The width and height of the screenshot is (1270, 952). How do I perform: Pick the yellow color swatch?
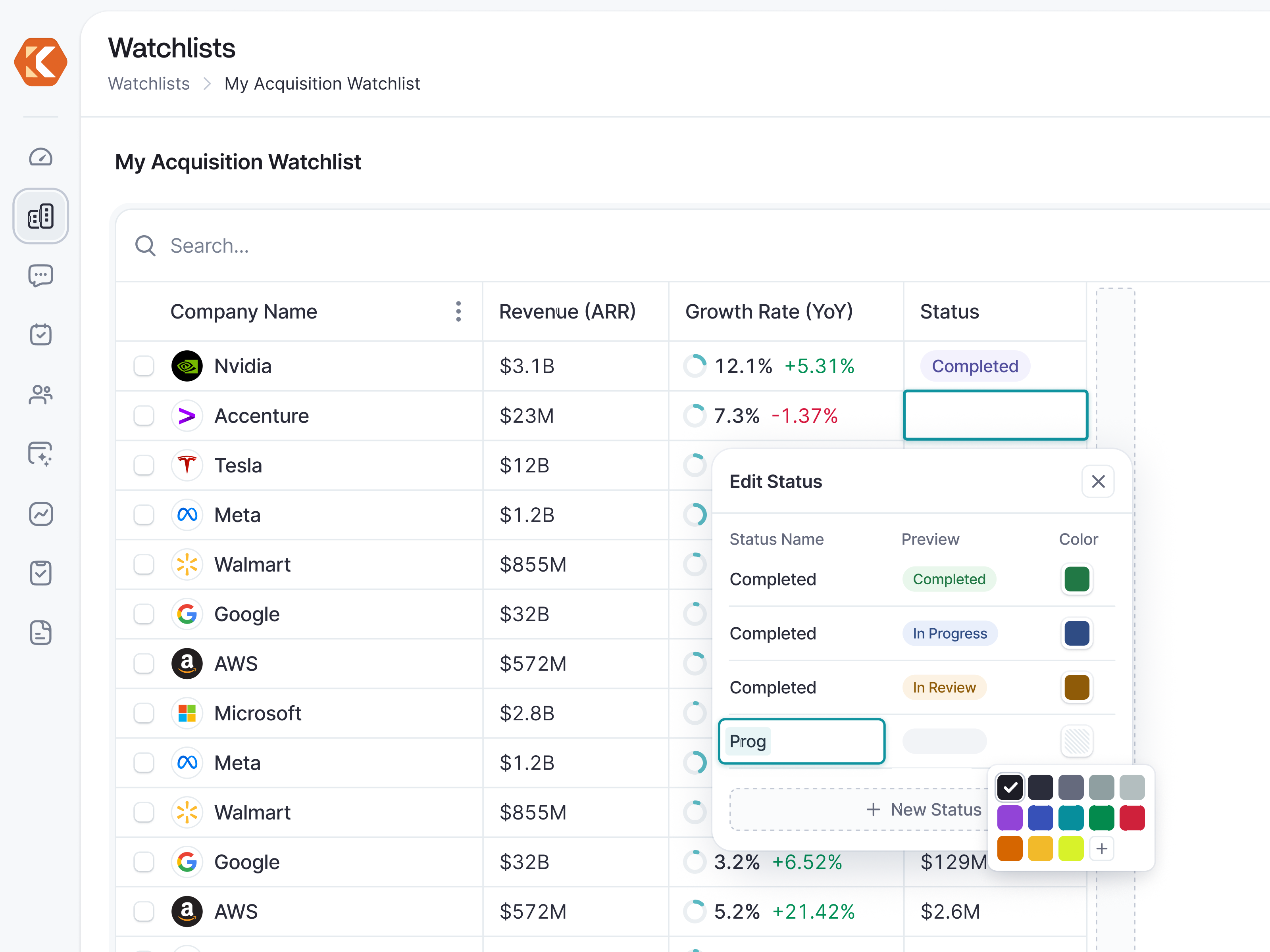tap(1040, 849)
